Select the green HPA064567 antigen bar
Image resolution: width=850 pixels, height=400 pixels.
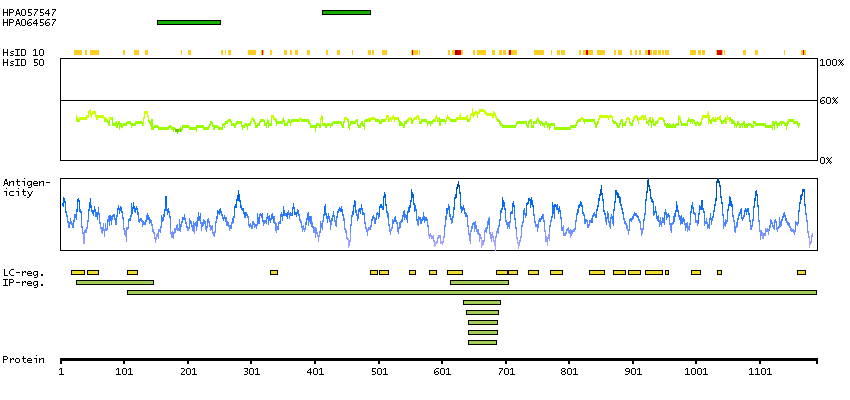click(188, 22)
